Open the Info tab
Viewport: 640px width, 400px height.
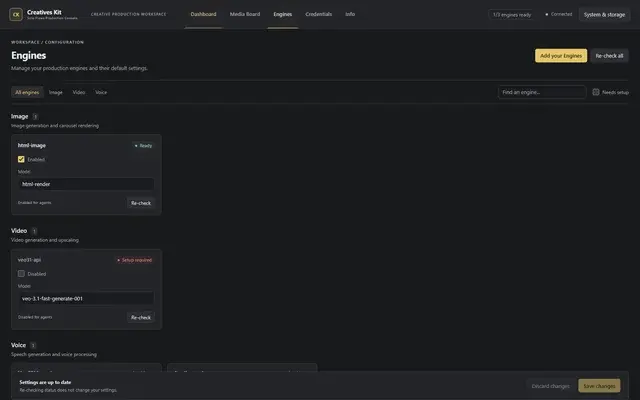tap(350, 14)
